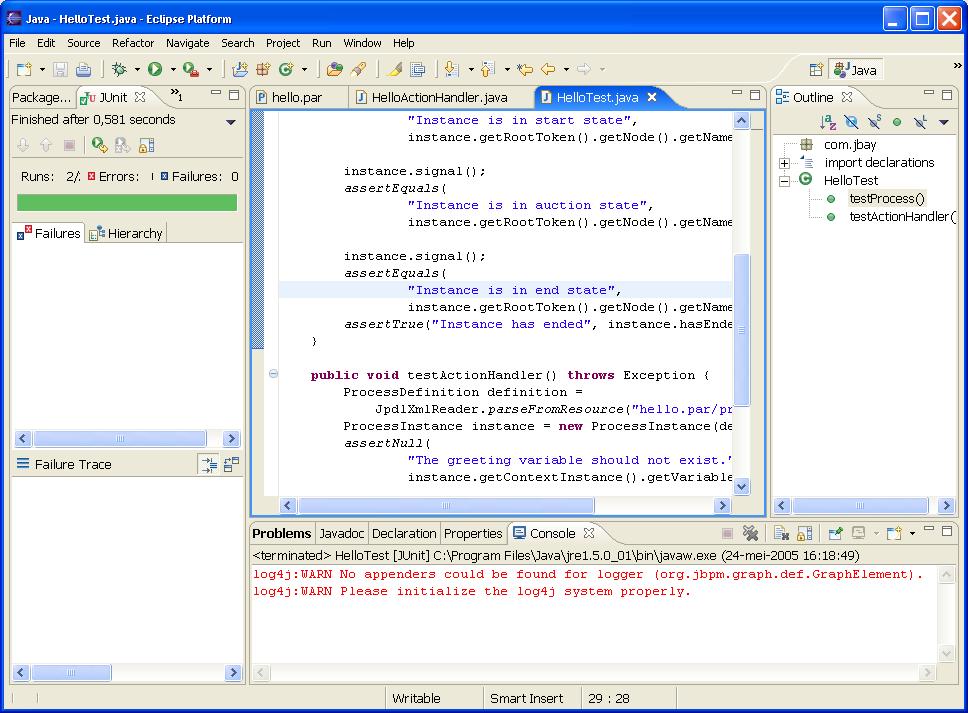Select the Hierarchy tab in JUnit
The width and height of the screenshot is (968, 713).
(127, 233)
